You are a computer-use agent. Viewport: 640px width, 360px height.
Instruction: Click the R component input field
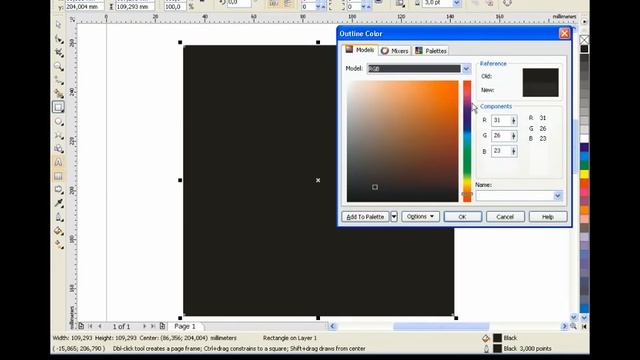click(501, 120)
